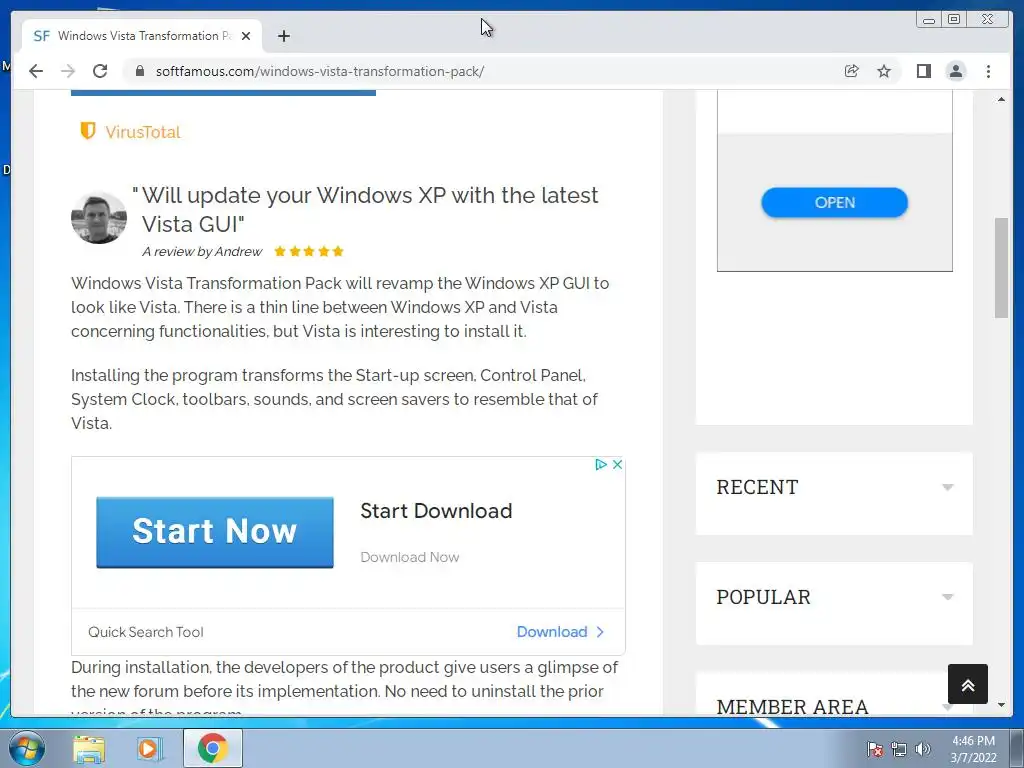Open the Windows Start menu orb
Image resolution: width=1024 pixels, height=768 pixels.
tap(26, 748)
